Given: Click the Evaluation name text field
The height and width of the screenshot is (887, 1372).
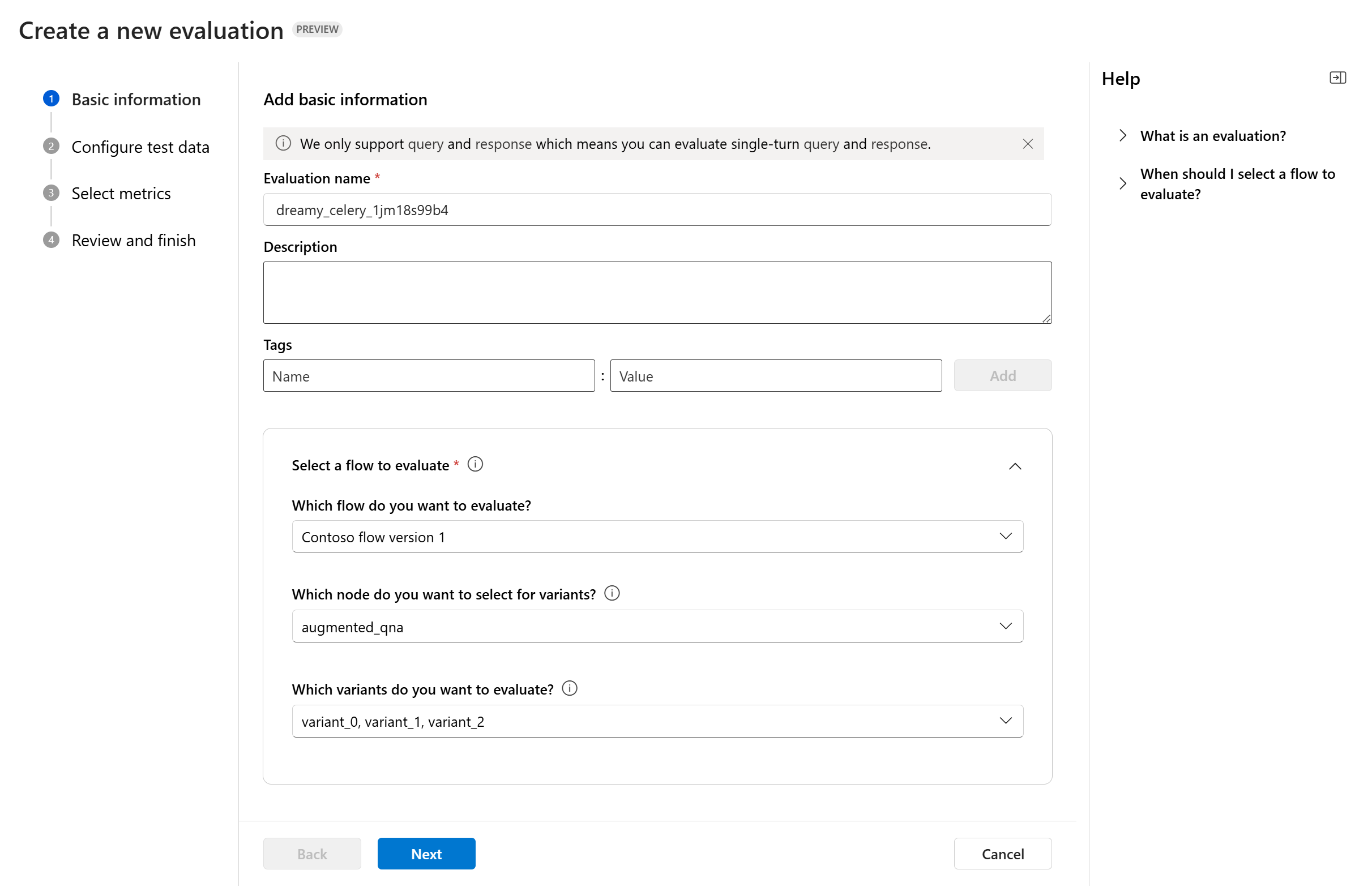Looking at the screenshot, I should tap(657, 209).
